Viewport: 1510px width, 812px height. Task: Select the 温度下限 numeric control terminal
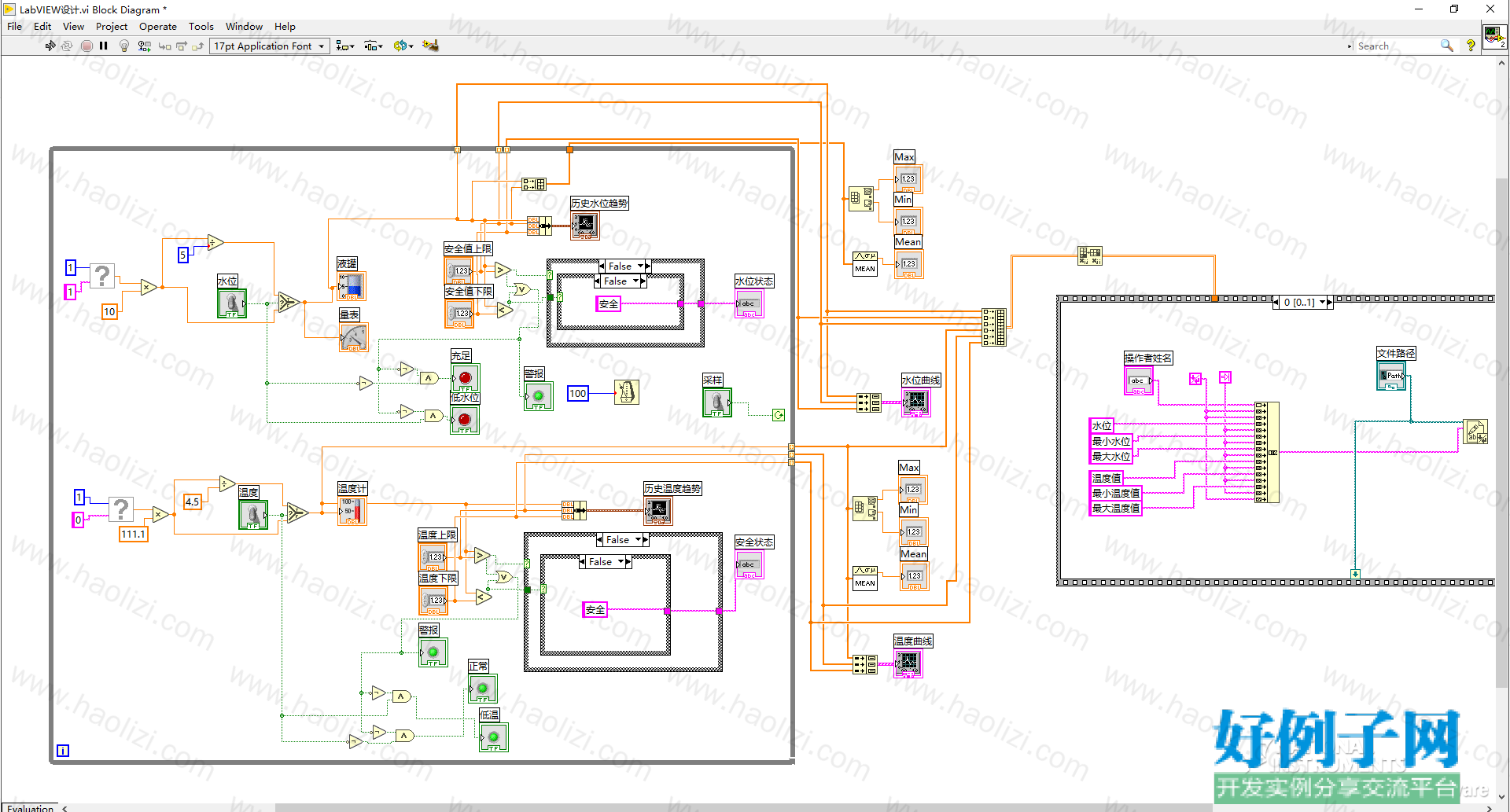click(x=433, y=600)
